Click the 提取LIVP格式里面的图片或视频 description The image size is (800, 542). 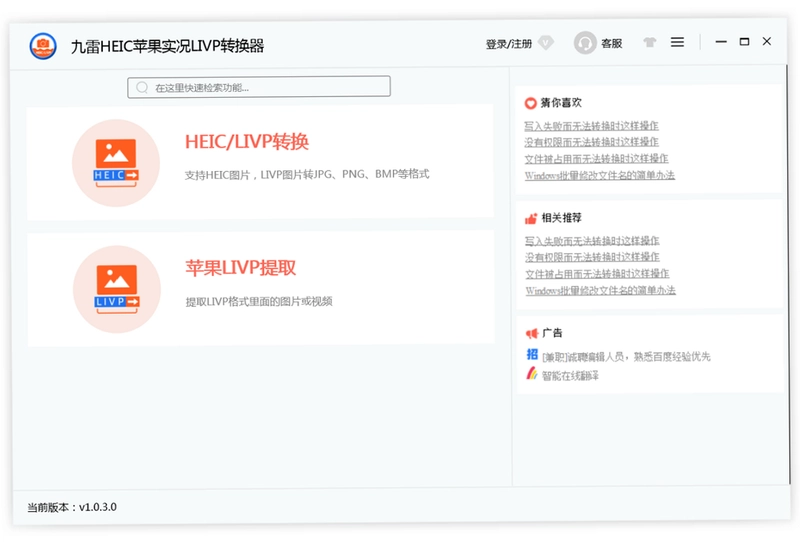259,302
